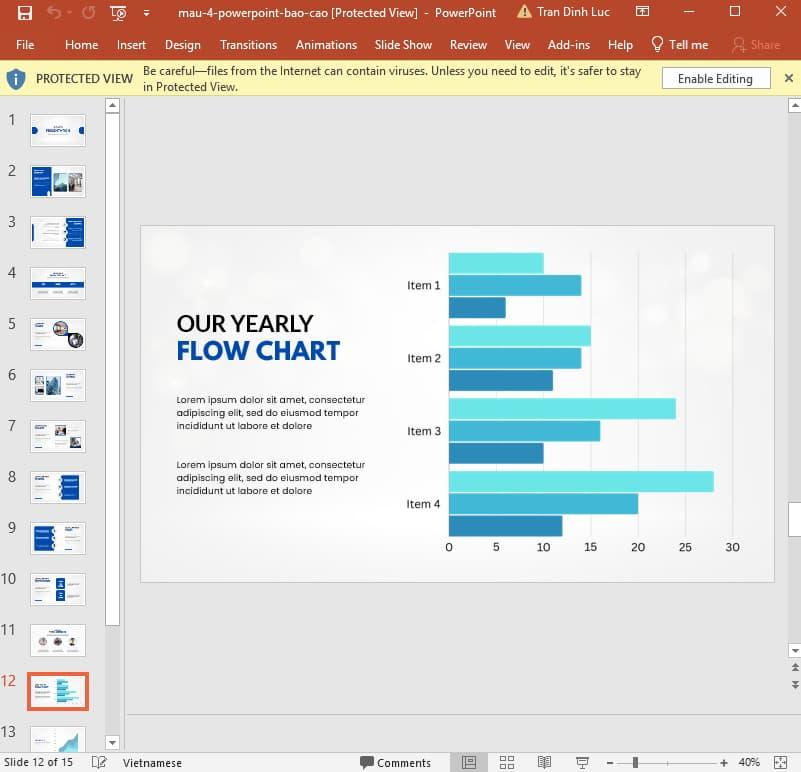801x772 pixels.
Task: Start slideshow from beginning via Quick Access Toolbar
Action: click(x=118, y=12)
